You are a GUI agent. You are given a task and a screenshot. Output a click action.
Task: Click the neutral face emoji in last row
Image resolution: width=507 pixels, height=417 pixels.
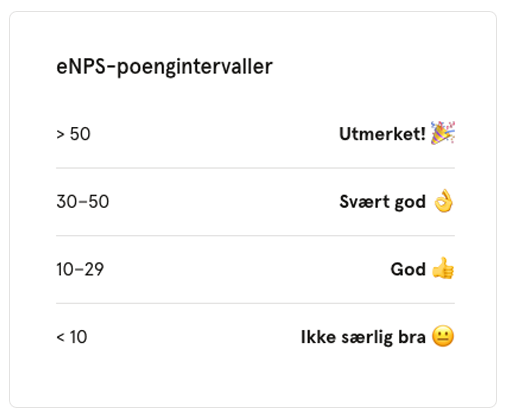pyautogui.click(x=443, y=336)
